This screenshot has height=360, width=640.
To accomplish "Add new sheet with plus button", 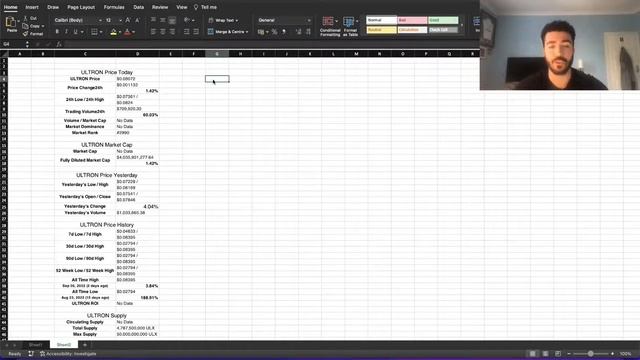I will (85, 345).
